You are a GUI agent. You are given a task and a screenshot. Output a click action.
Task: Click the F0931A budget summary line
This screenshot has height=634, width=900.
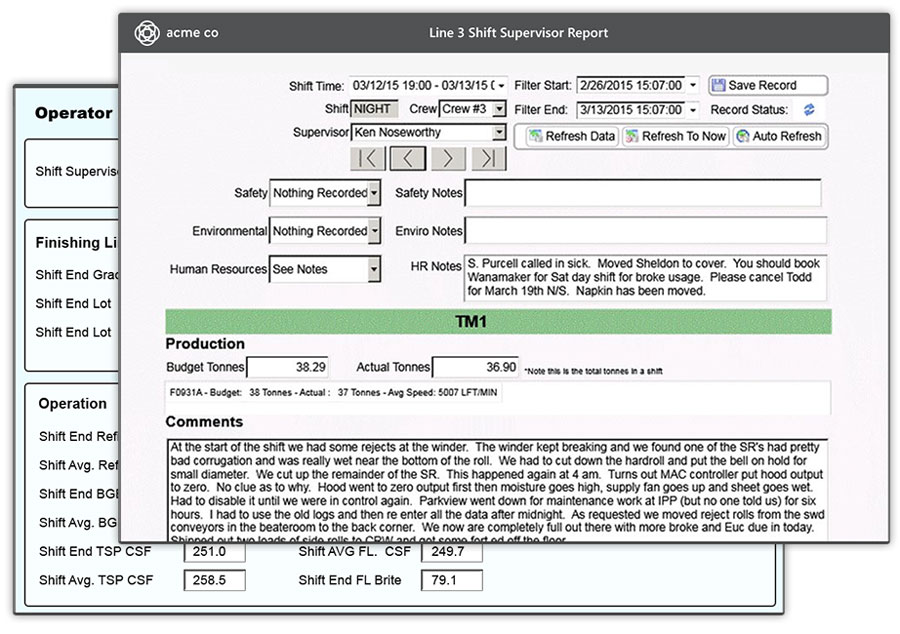[x=333, y=392]
